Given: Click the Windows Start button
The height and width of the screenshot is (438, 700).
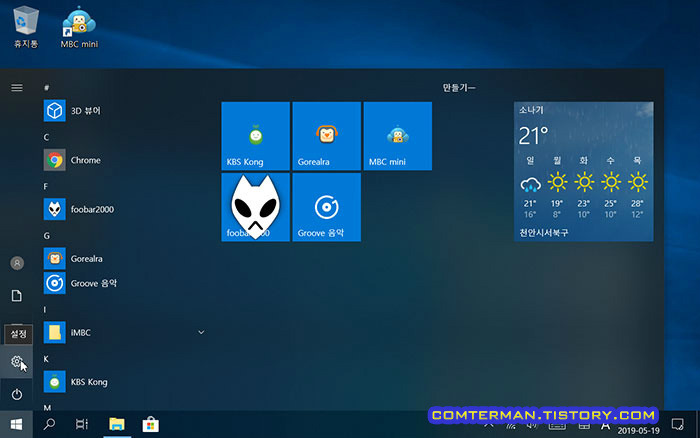Looking at the screenshot, I should tap(16, 424).
